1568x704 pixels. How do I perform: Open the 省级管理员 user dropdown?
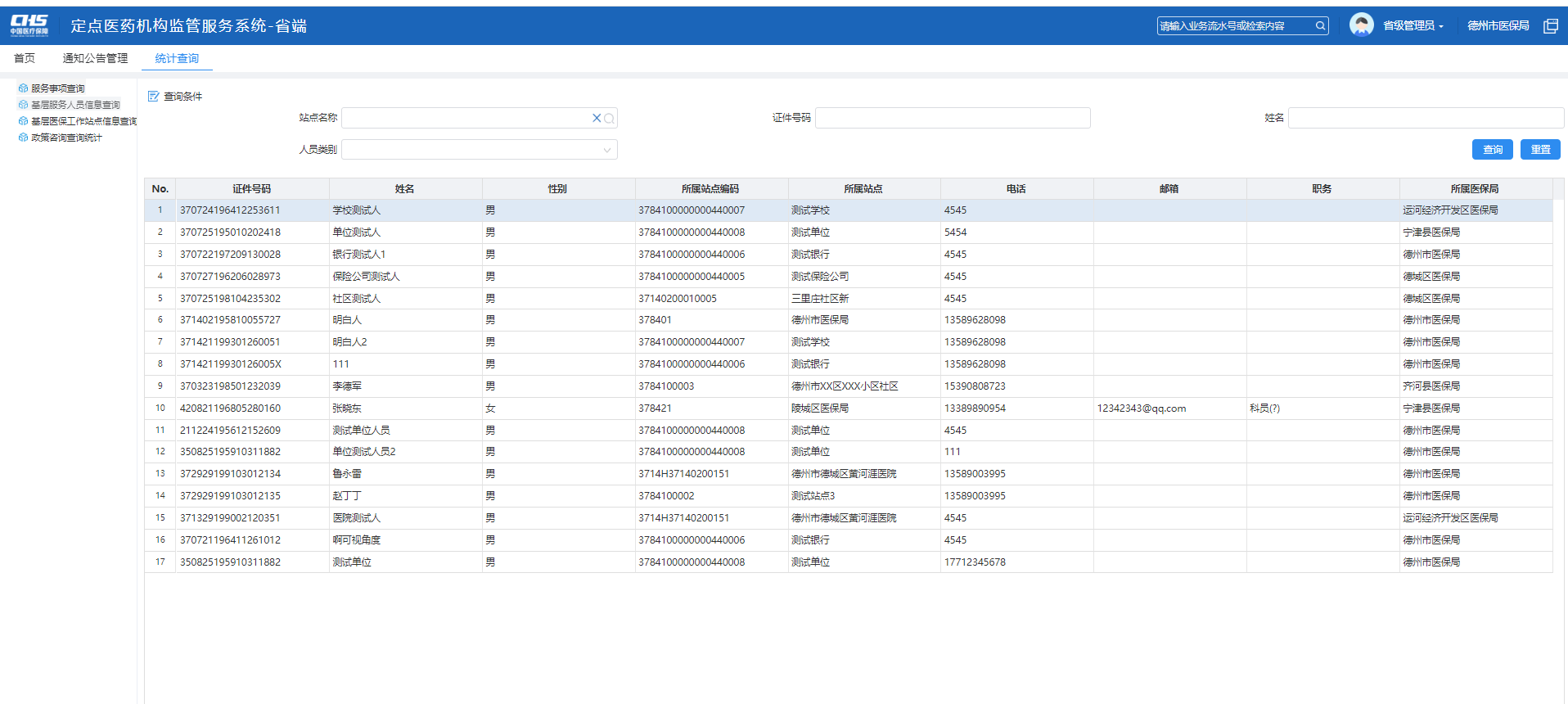click(1413, 26)
